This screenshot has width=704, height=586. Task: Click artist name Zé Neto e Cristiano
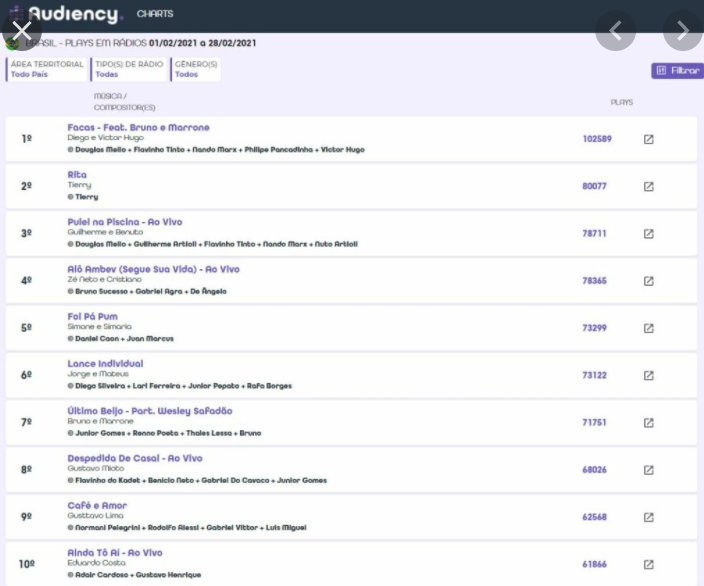pos(104,279)
